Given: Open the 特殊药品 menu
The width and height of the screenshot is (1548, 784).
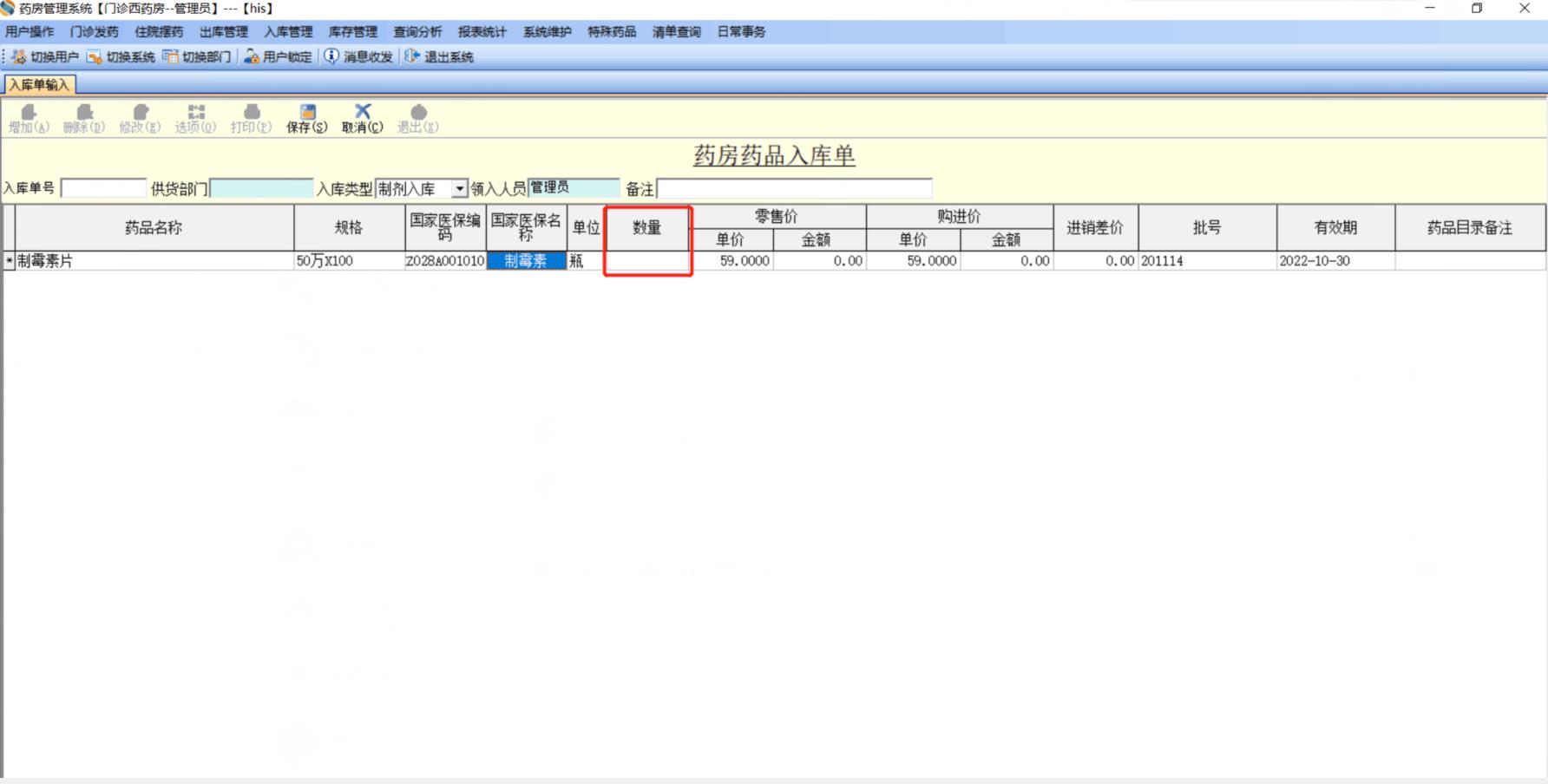Looking at the screenshot, I should [612, 32].
